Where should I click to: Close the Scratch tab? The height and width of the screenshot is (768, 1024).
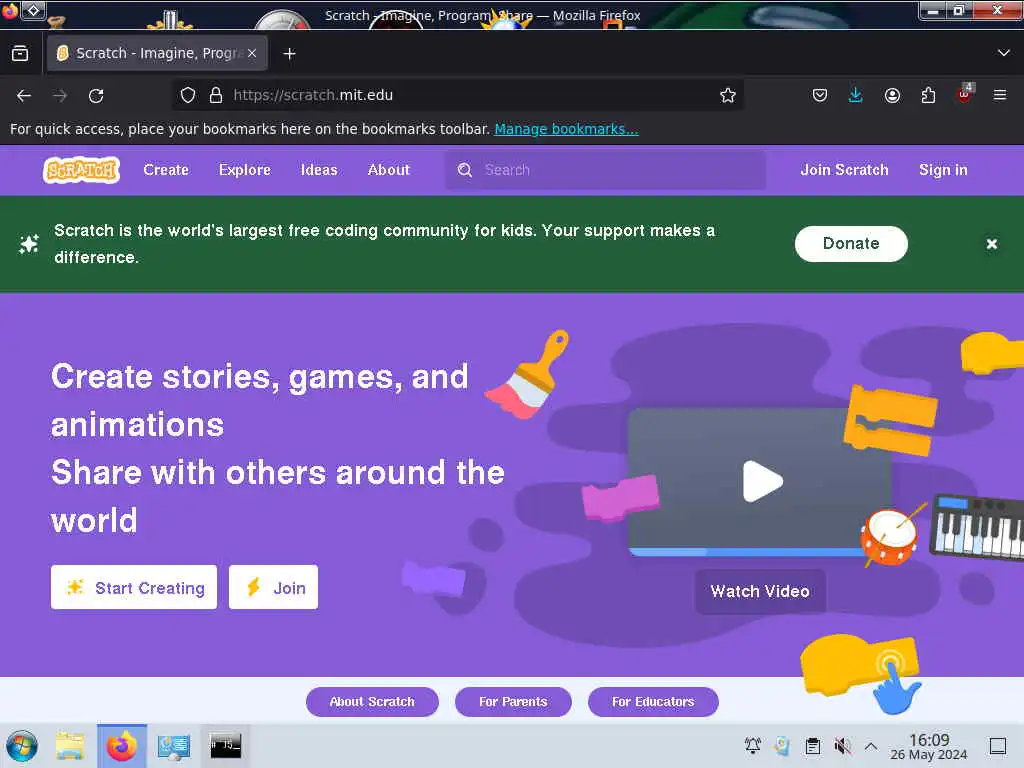(252, 54)
